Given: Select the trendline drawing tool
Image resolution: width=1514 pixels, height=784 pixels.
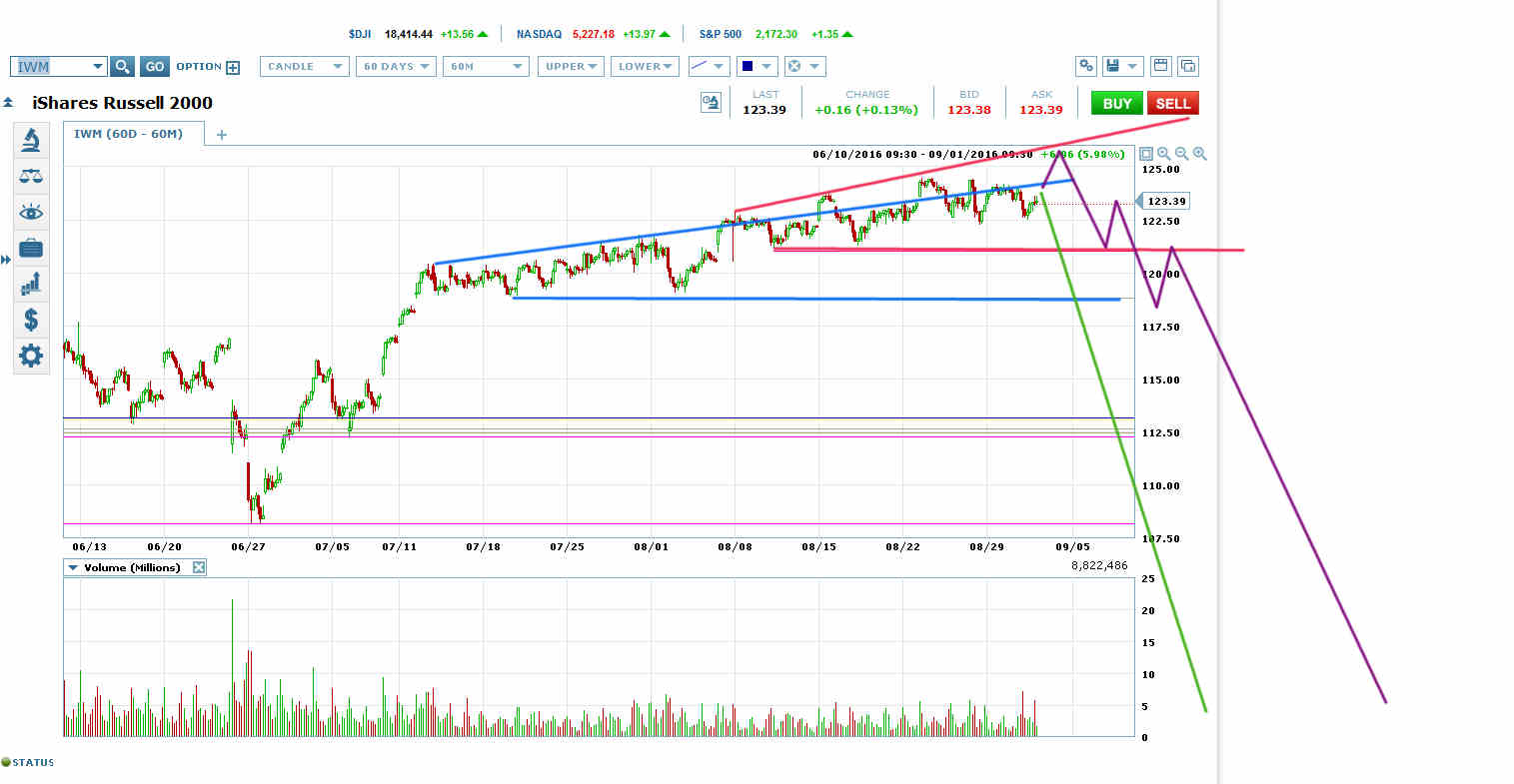Looking at the screenshot, I should [x=700, y=66].
